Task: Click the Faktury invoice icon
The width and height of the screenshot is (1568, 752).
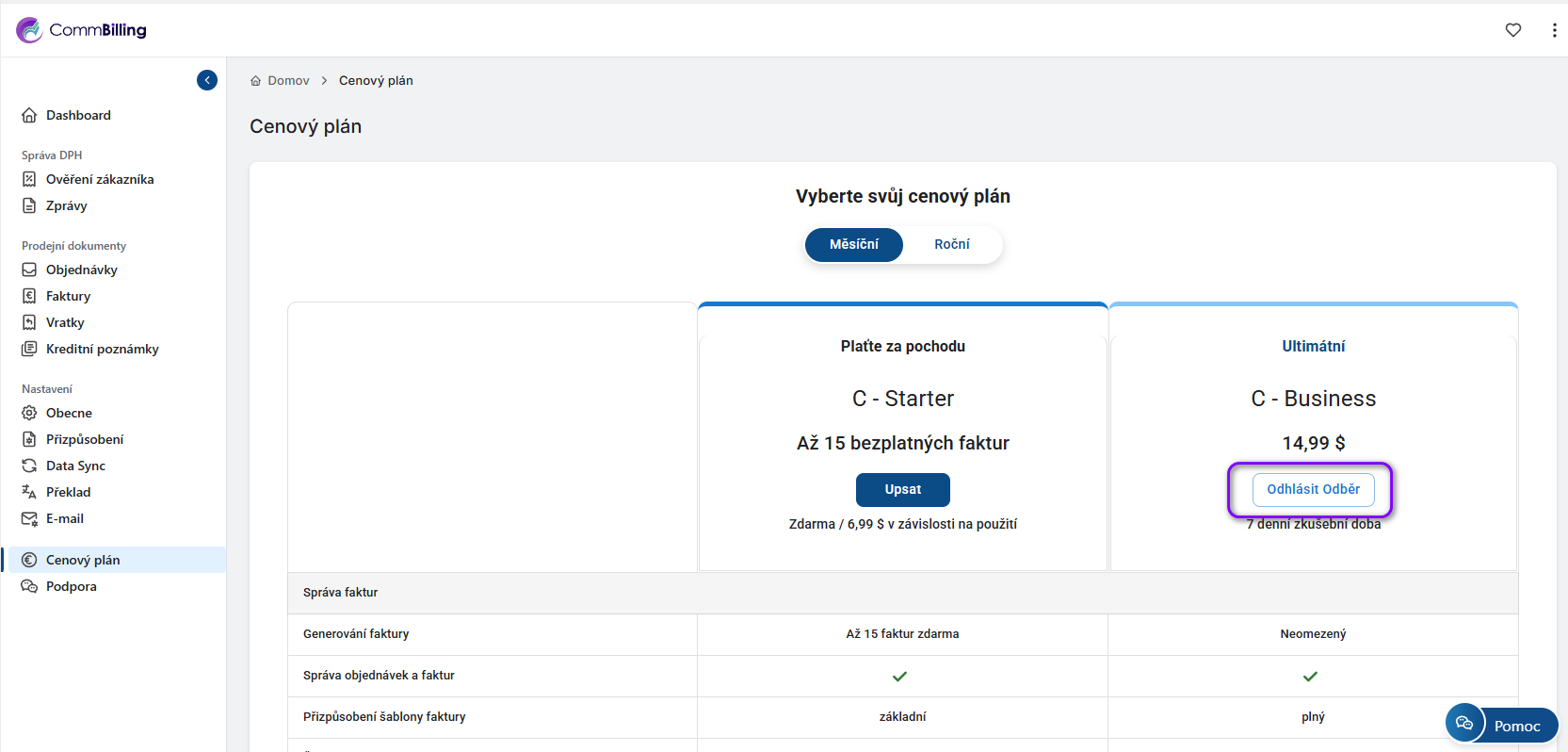Action: tap(29, 296)
